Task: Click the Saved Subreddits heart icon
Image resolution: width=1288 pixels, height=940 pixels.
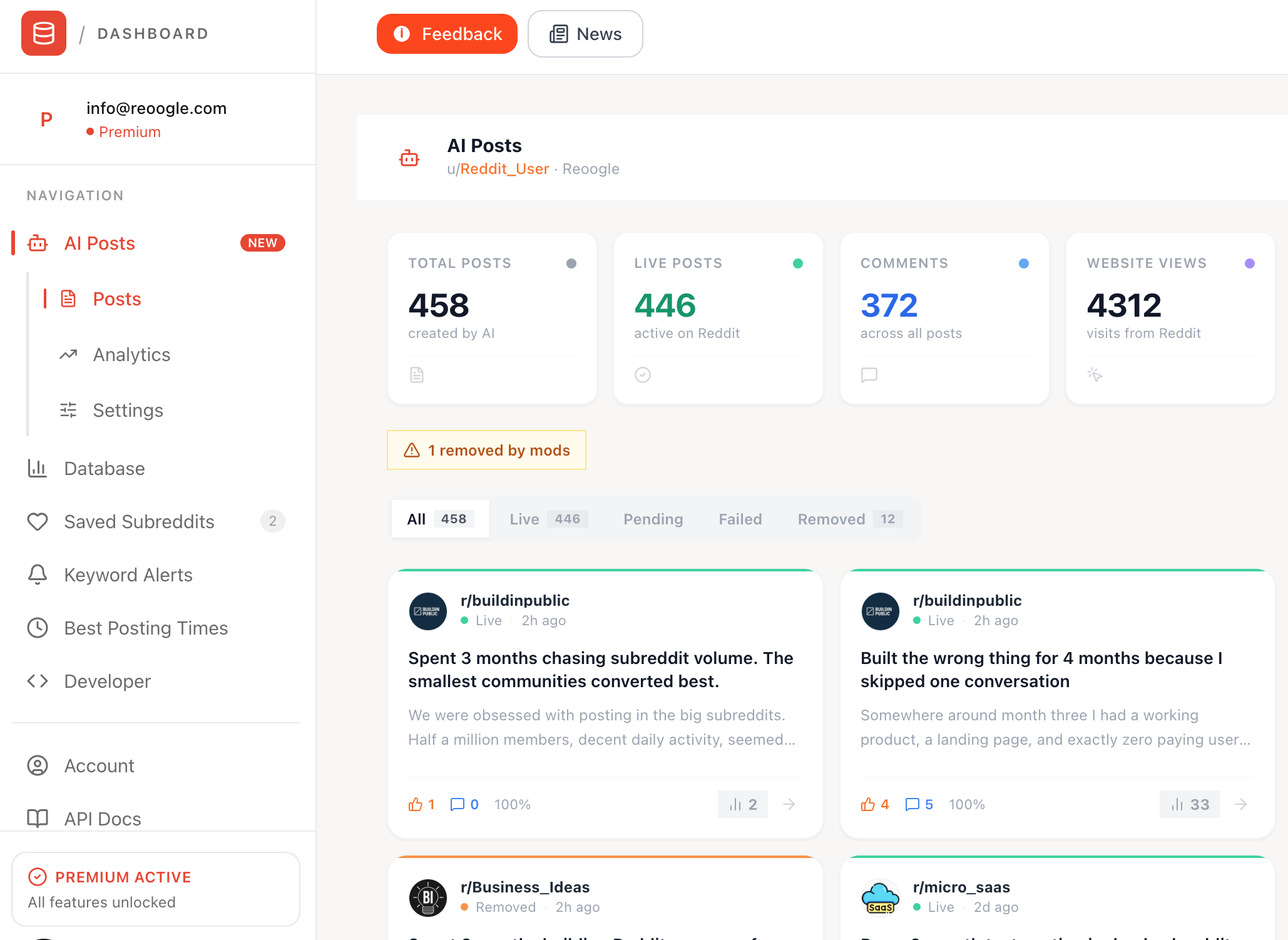Action: [38, 521]
